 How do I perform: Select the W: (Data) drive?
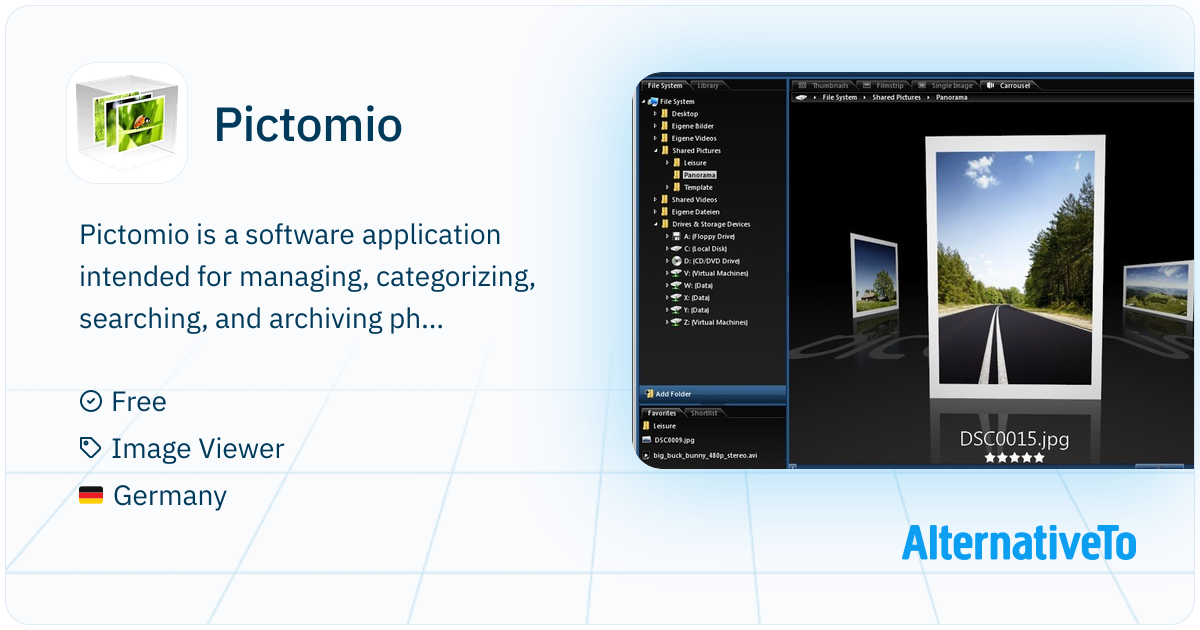698,285
